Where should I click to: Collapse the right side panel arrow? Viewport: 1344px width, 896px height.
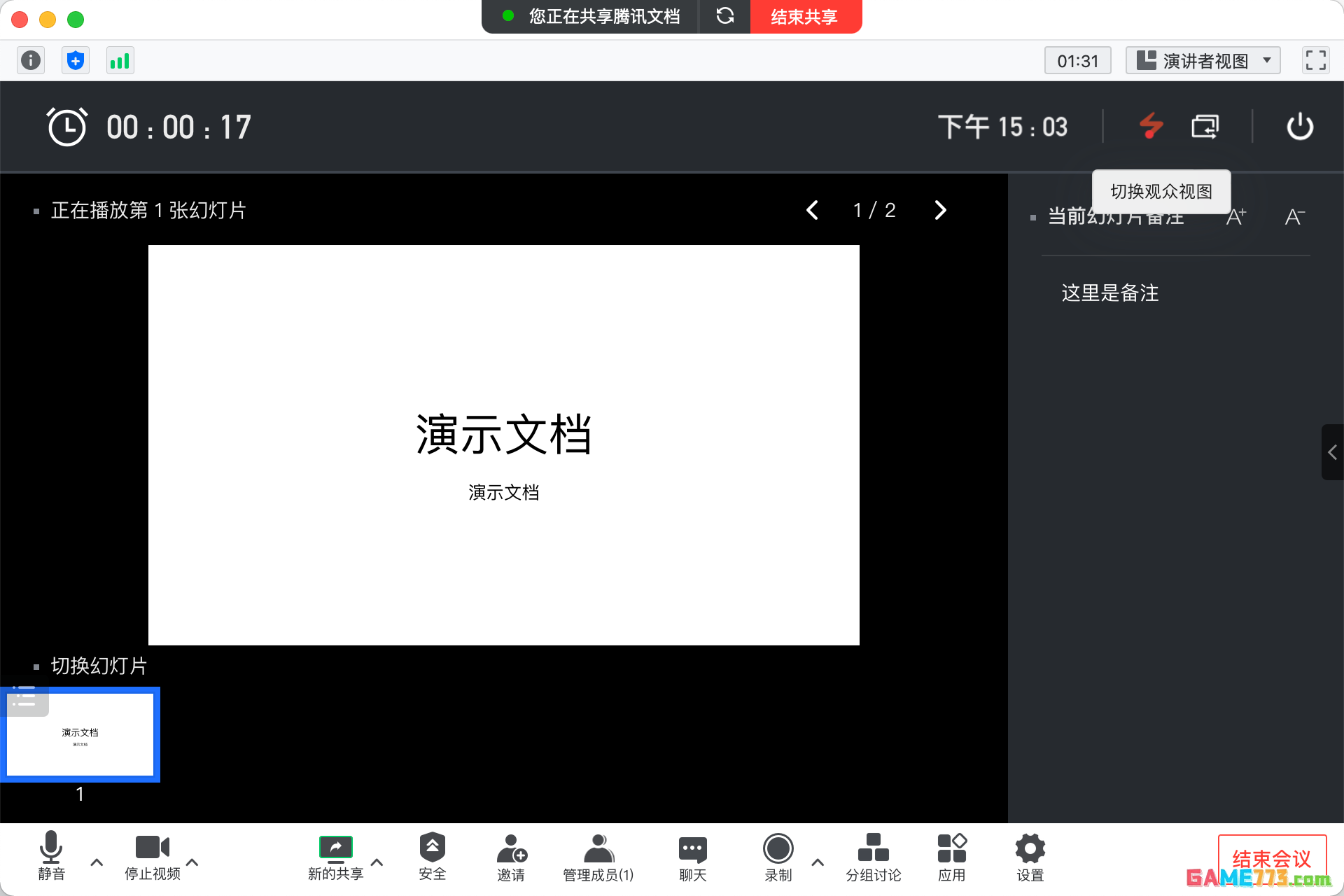click(1332, 452)
